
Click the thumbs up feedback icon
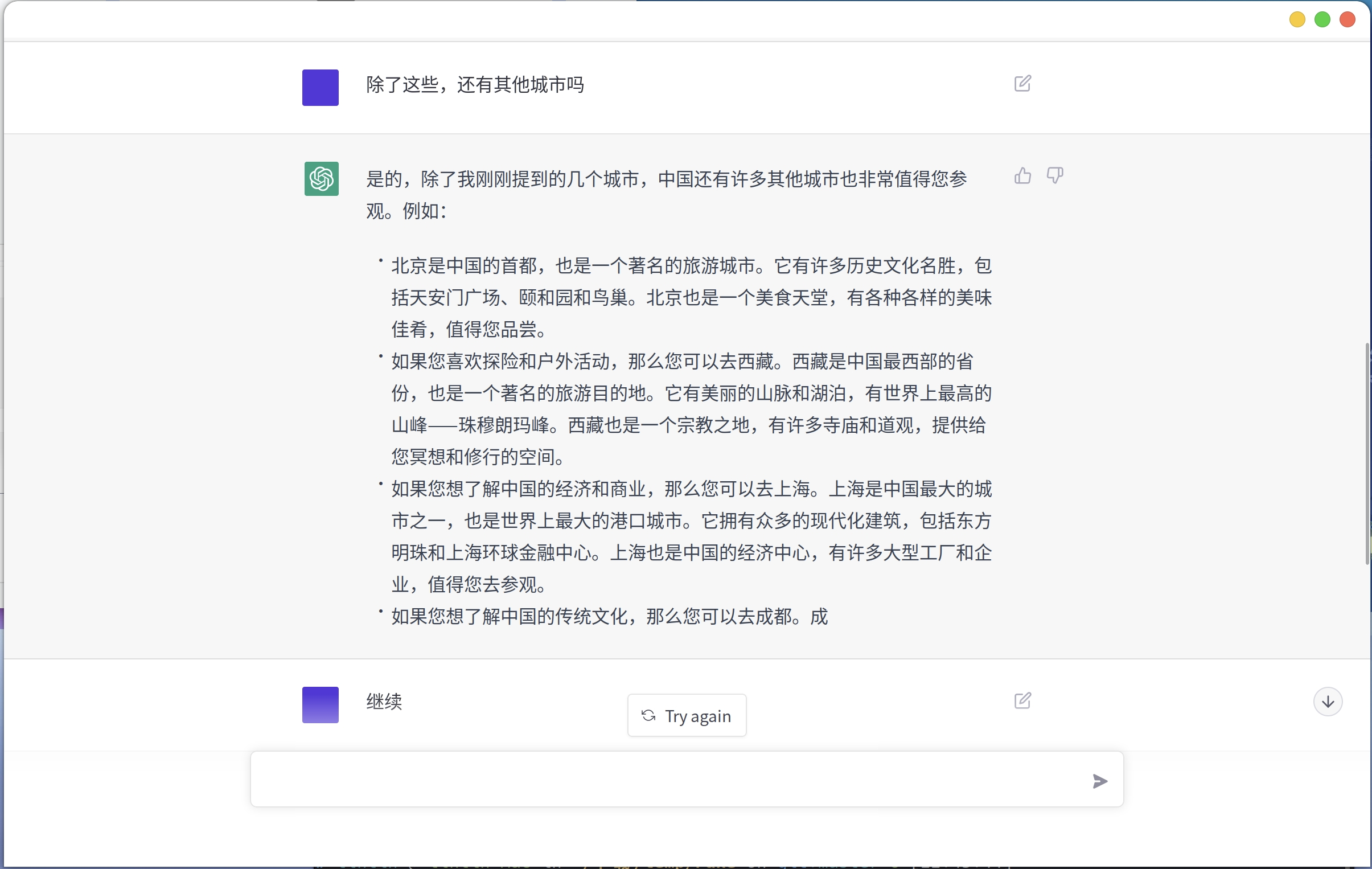point(1022,175)
